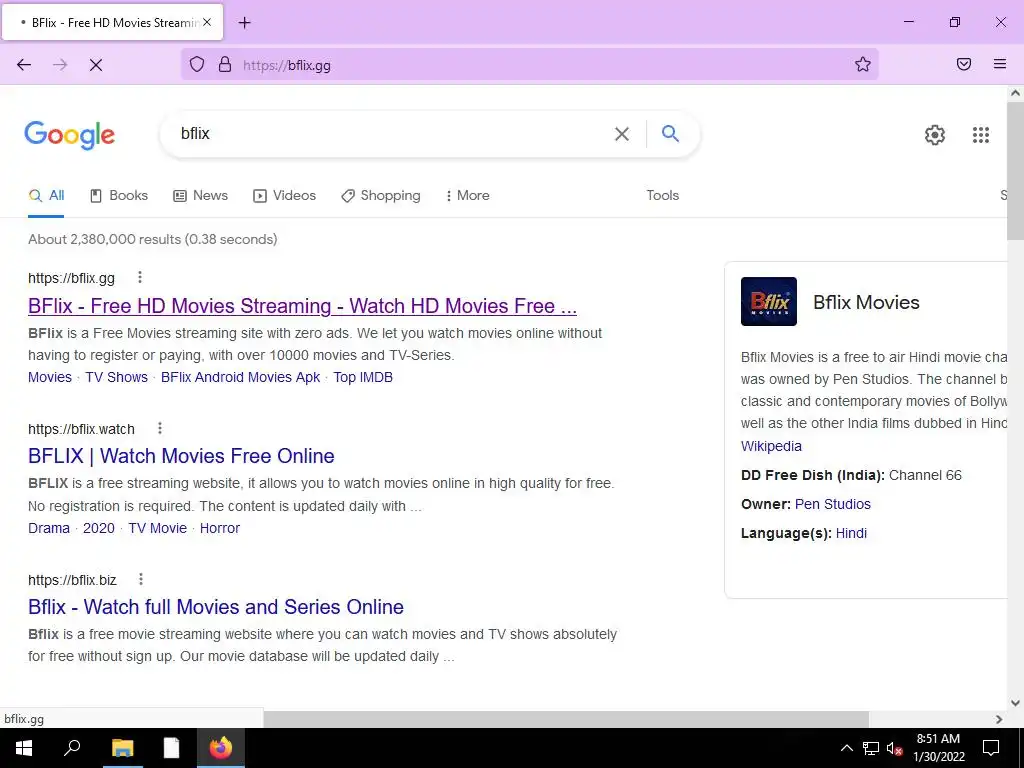Open the Wikipedia link in knowledge panel
The height and width of the screenshot is (768, 1024).
(771, 446)
